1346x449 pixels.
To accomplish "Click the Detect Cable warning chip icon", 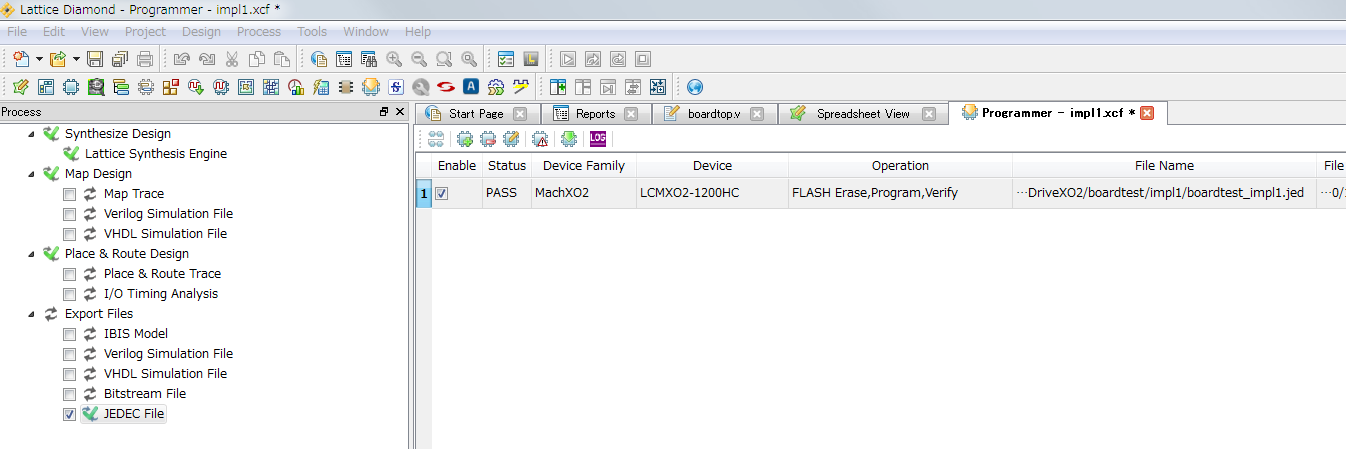I will tap(540, 139).
